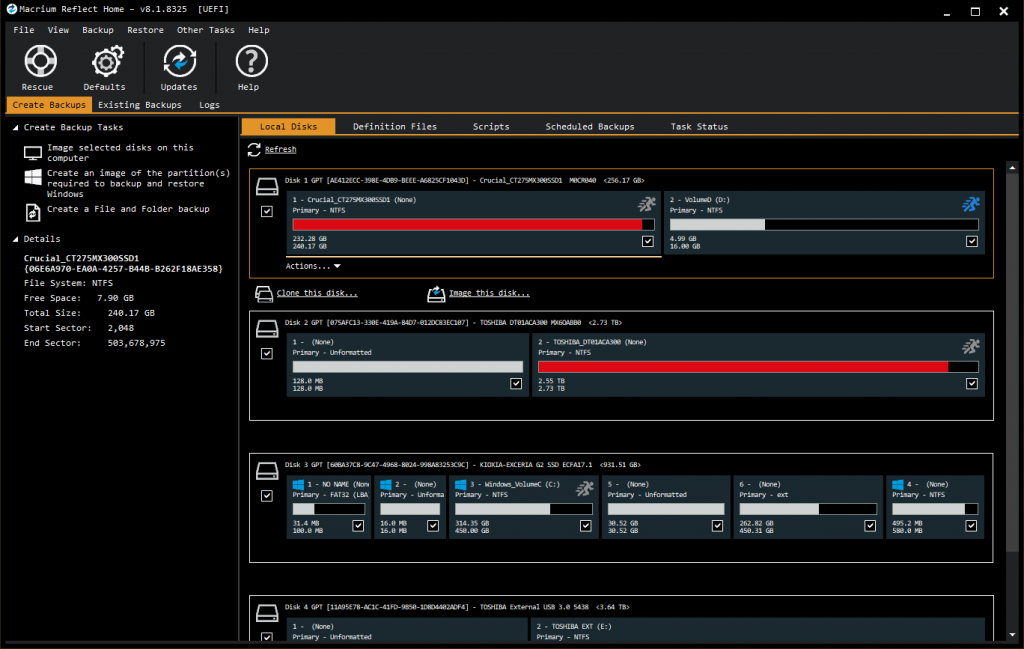Uncheck the Windows_VolumeC 450 GB checkbox

click(585, 526)
